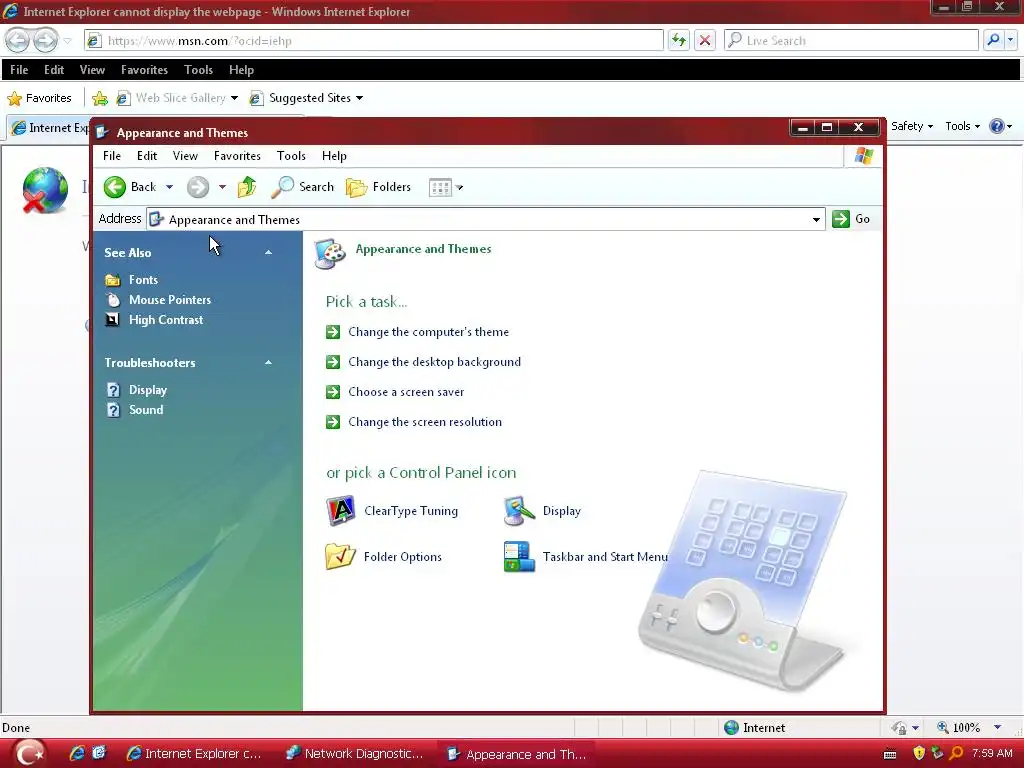Click the Mouse Pointers link

(x=170, y=300)
